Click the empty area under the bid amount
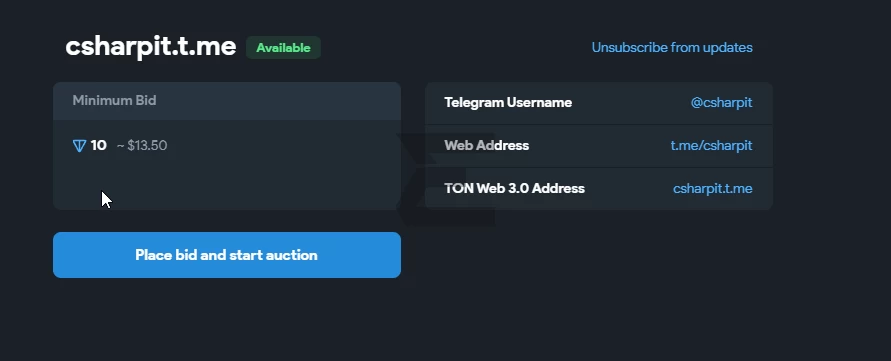 (x=227, y=185)
